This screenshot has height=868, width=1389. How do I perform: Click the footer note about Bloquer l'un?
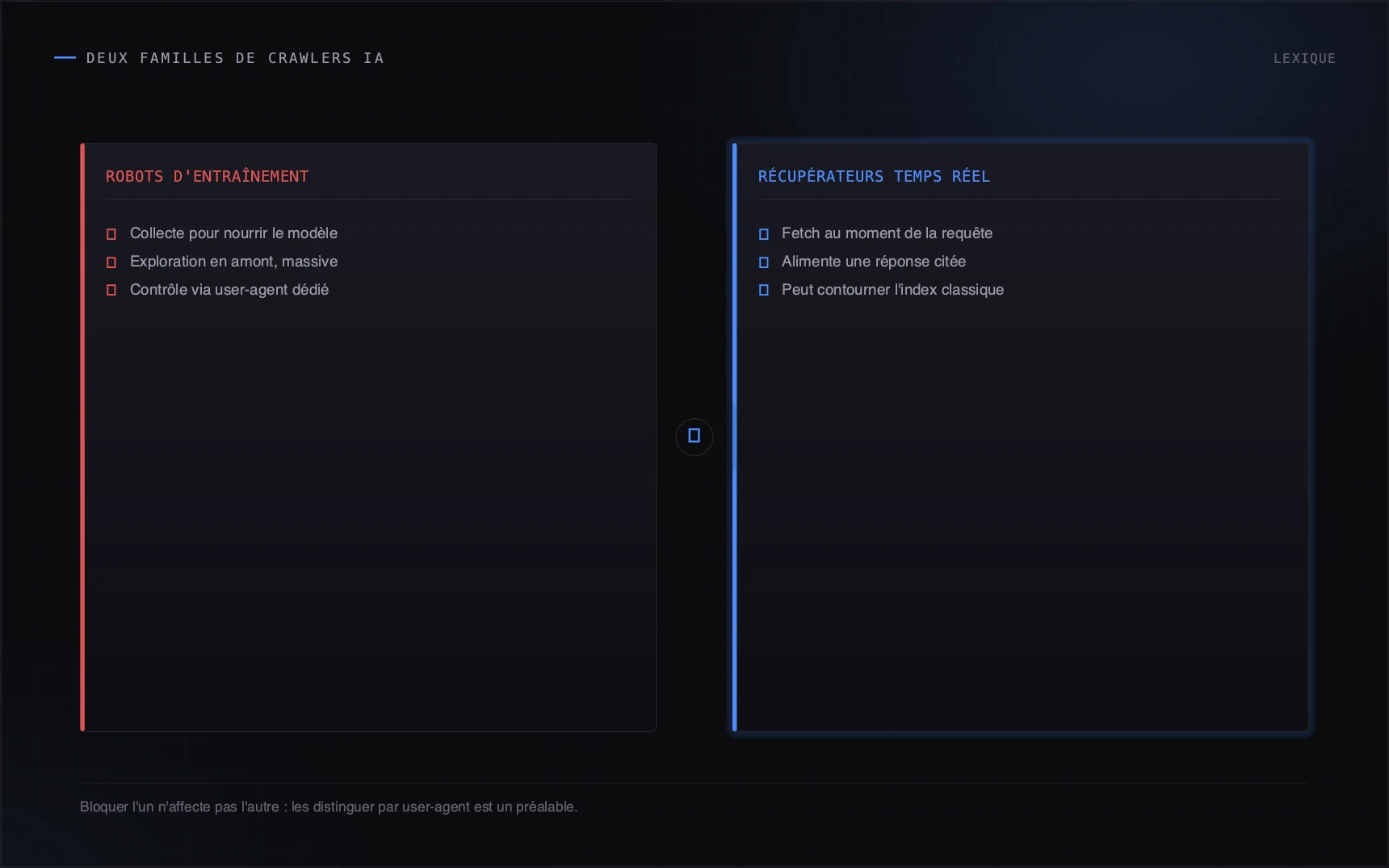pos(329,807)
